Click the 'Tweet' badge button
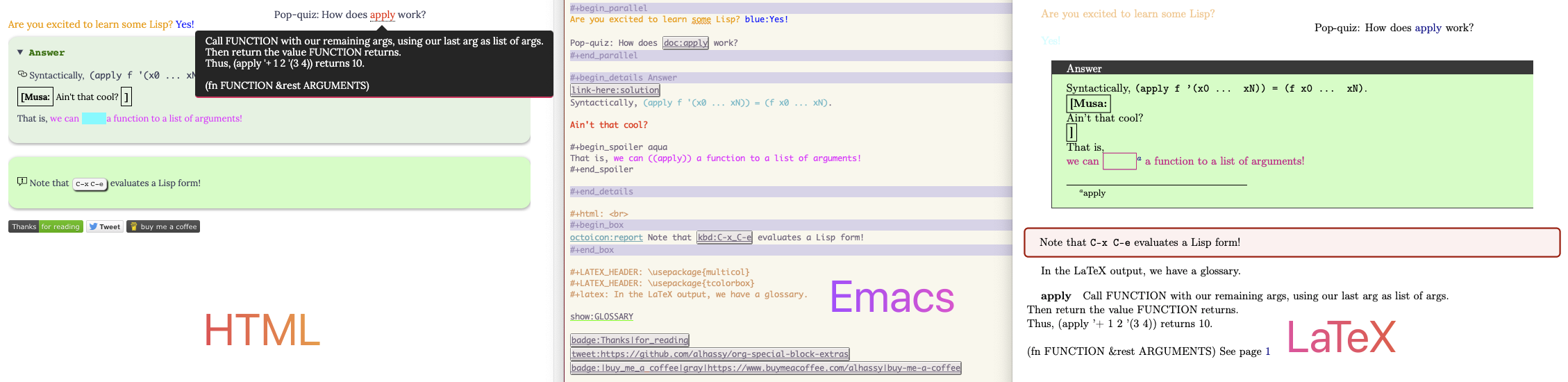Screen dimensions: 1568x382 click(104, 226)
